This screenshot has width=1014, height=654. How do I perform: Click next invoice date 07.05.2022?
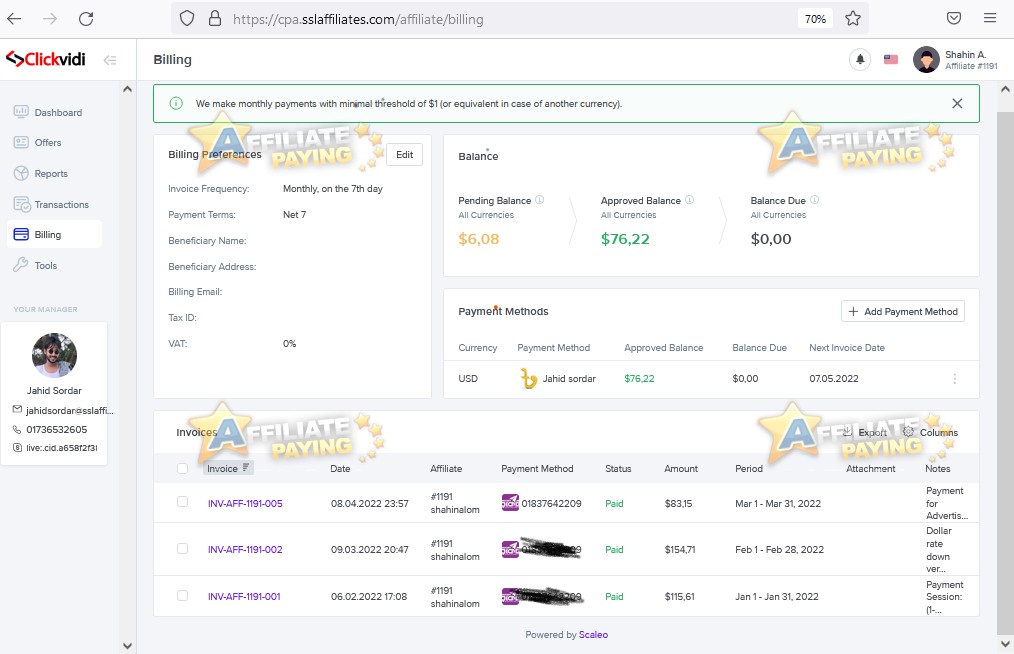tap(834, 378)
